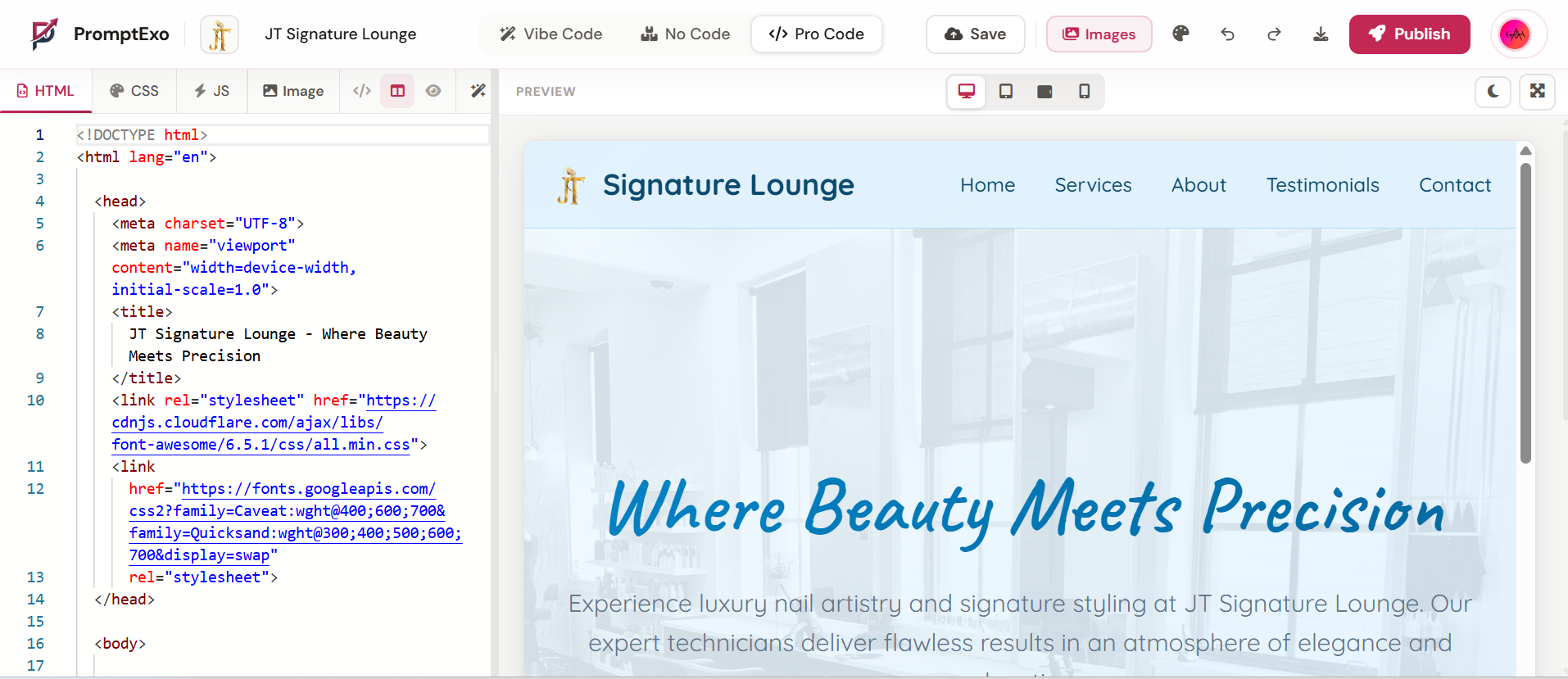
Task: Open About in preview navigation
Action: coord(1199,185)
